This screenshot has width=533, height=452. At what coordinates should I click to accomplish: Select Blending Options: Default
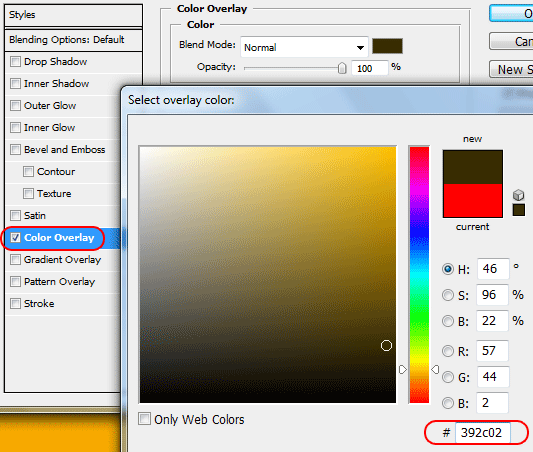click(x=73, y=40)
